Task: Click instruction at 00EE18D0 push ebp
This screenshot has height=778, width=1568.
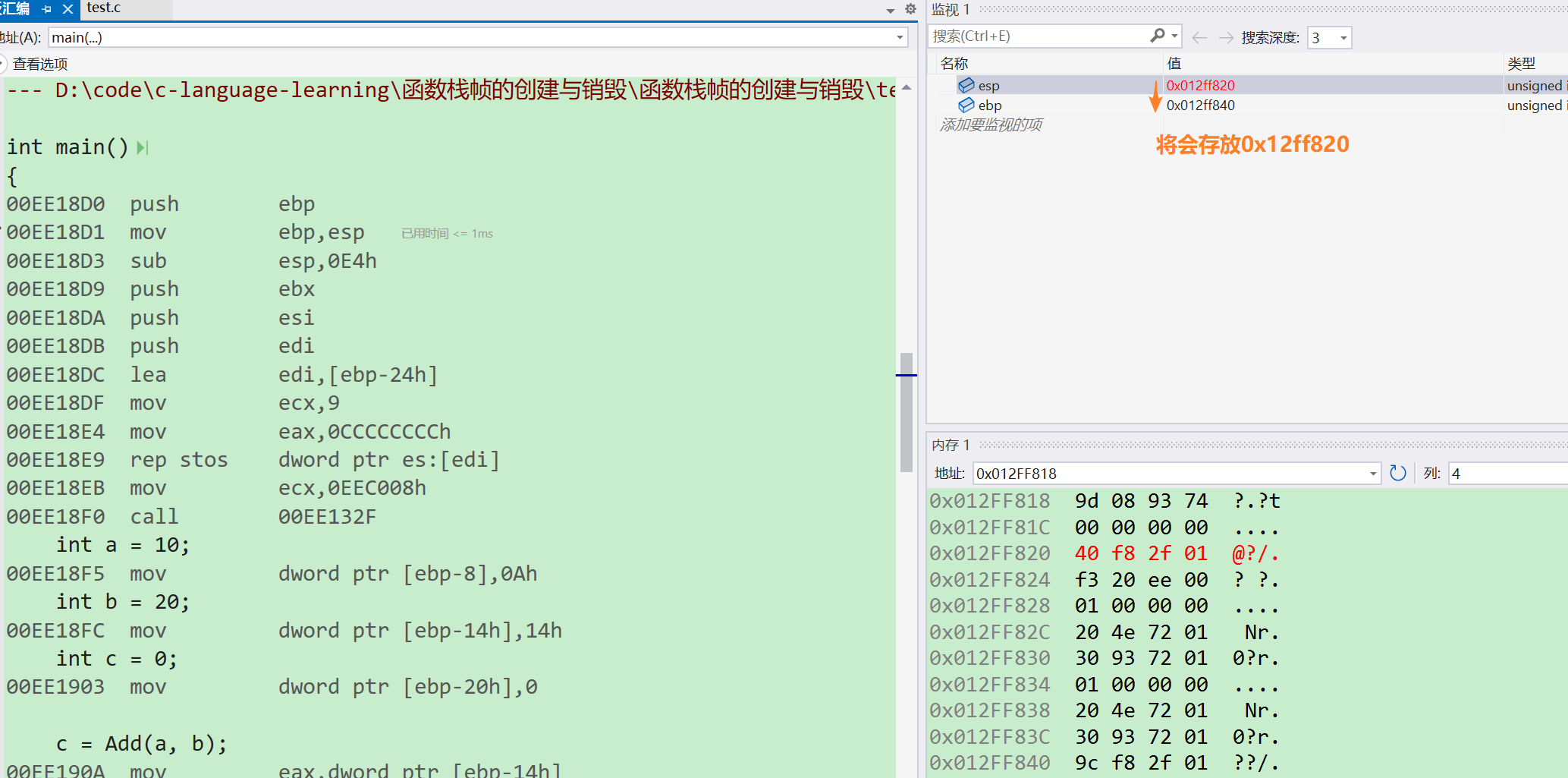Action: pyautogui.click(x=161, y=204)
